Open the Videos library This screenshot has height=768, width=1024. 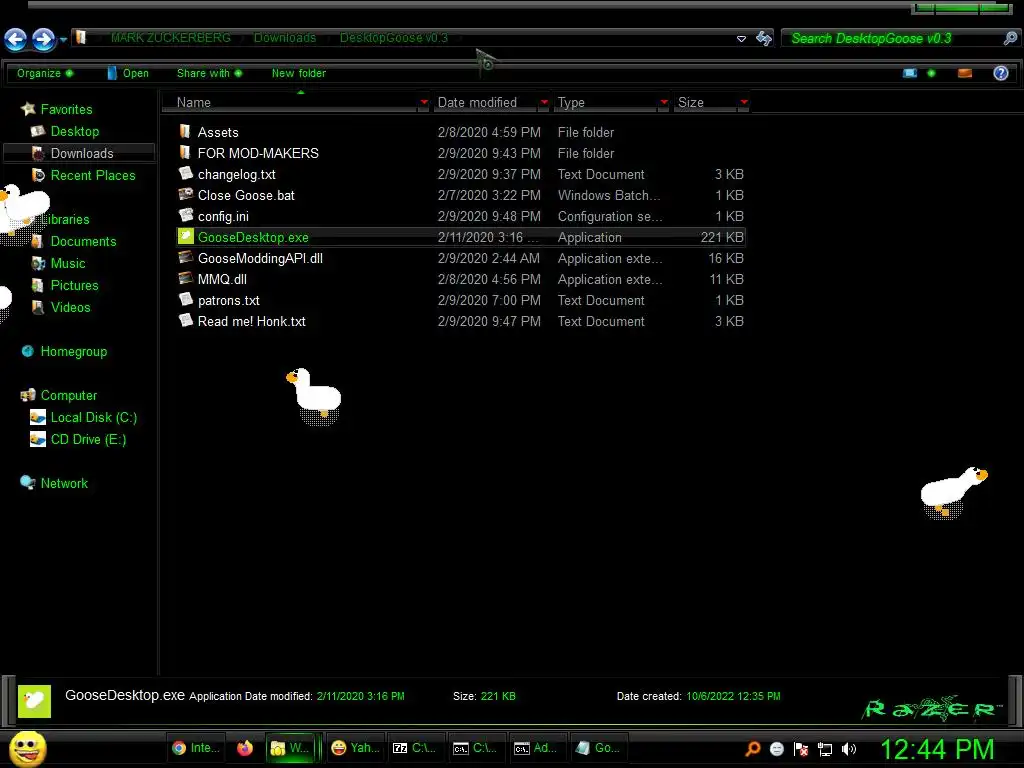coord(61,308)
